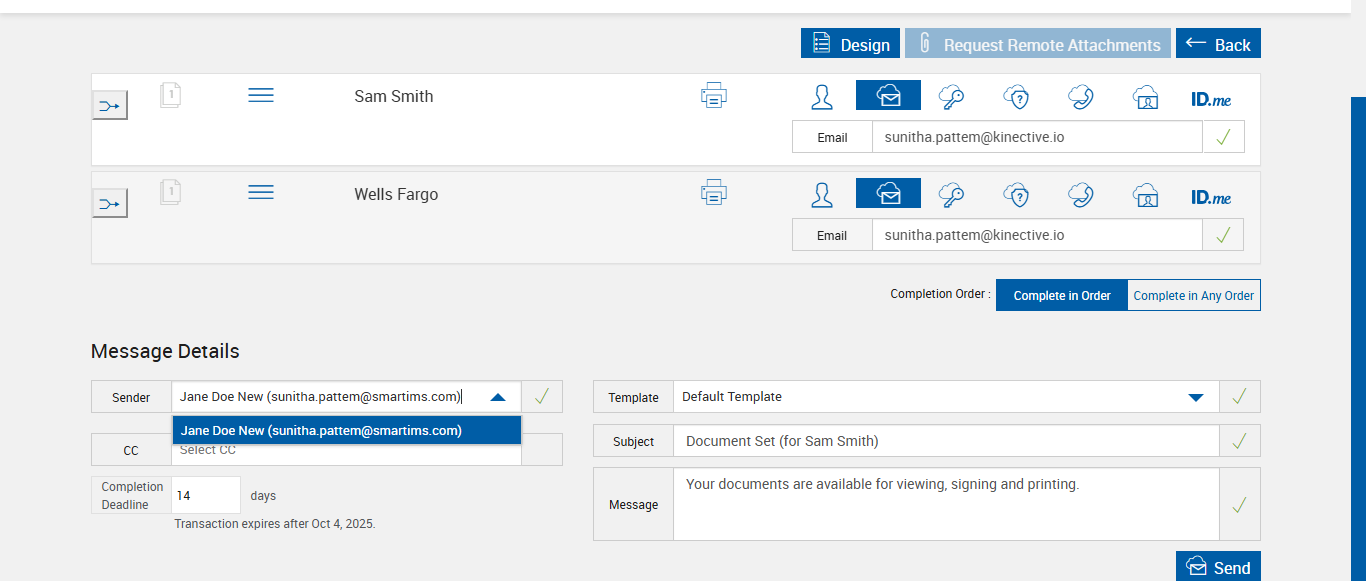Choose the phone authentication icon for Sam Smith
Image resolution: width=1366 pixels, height=581 pixels.
1080,96
